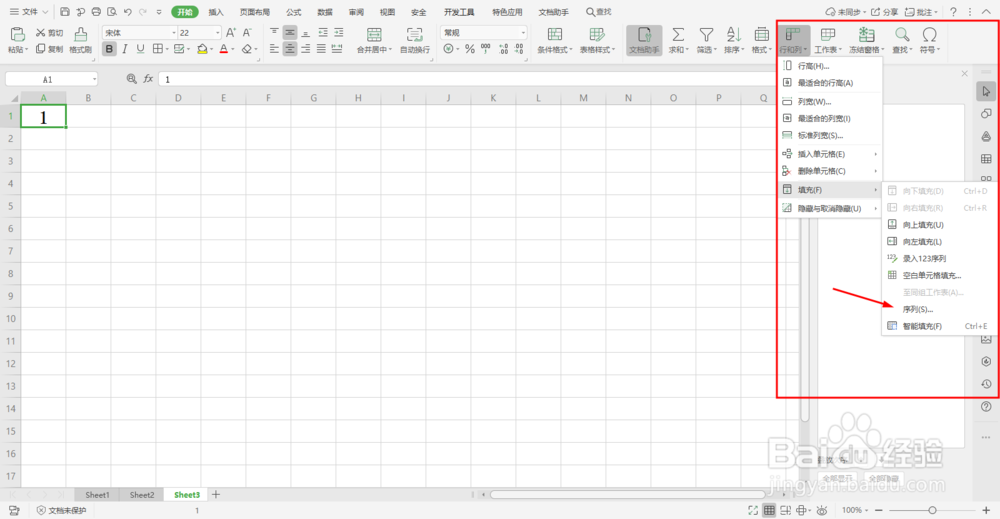Click the eye protection mode icon
1000x519 pixels.
[822, 510]
